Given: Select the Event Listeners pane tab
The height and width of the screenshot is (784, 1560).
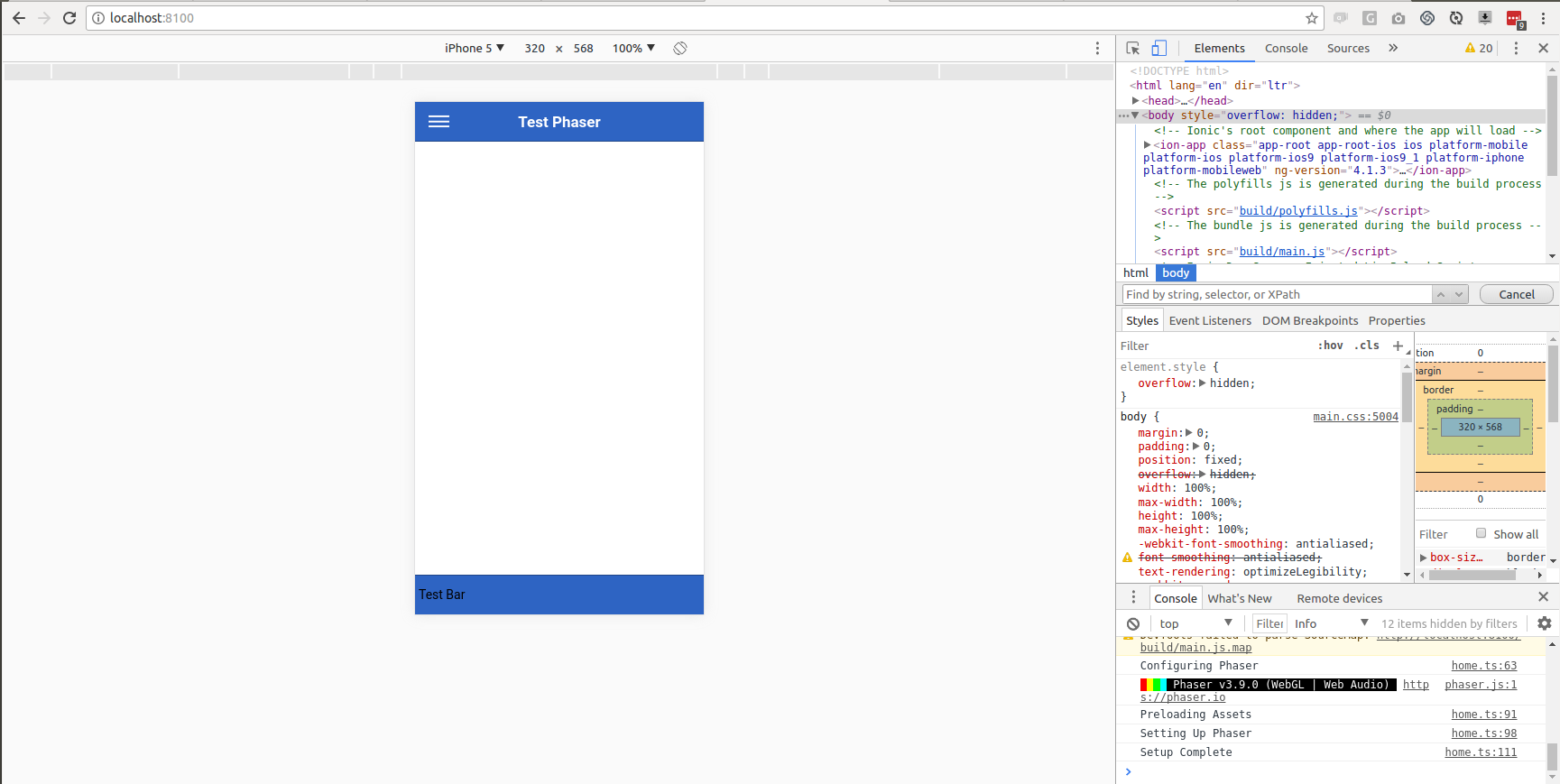Looking at the screenshot, I should point(1210,320).
